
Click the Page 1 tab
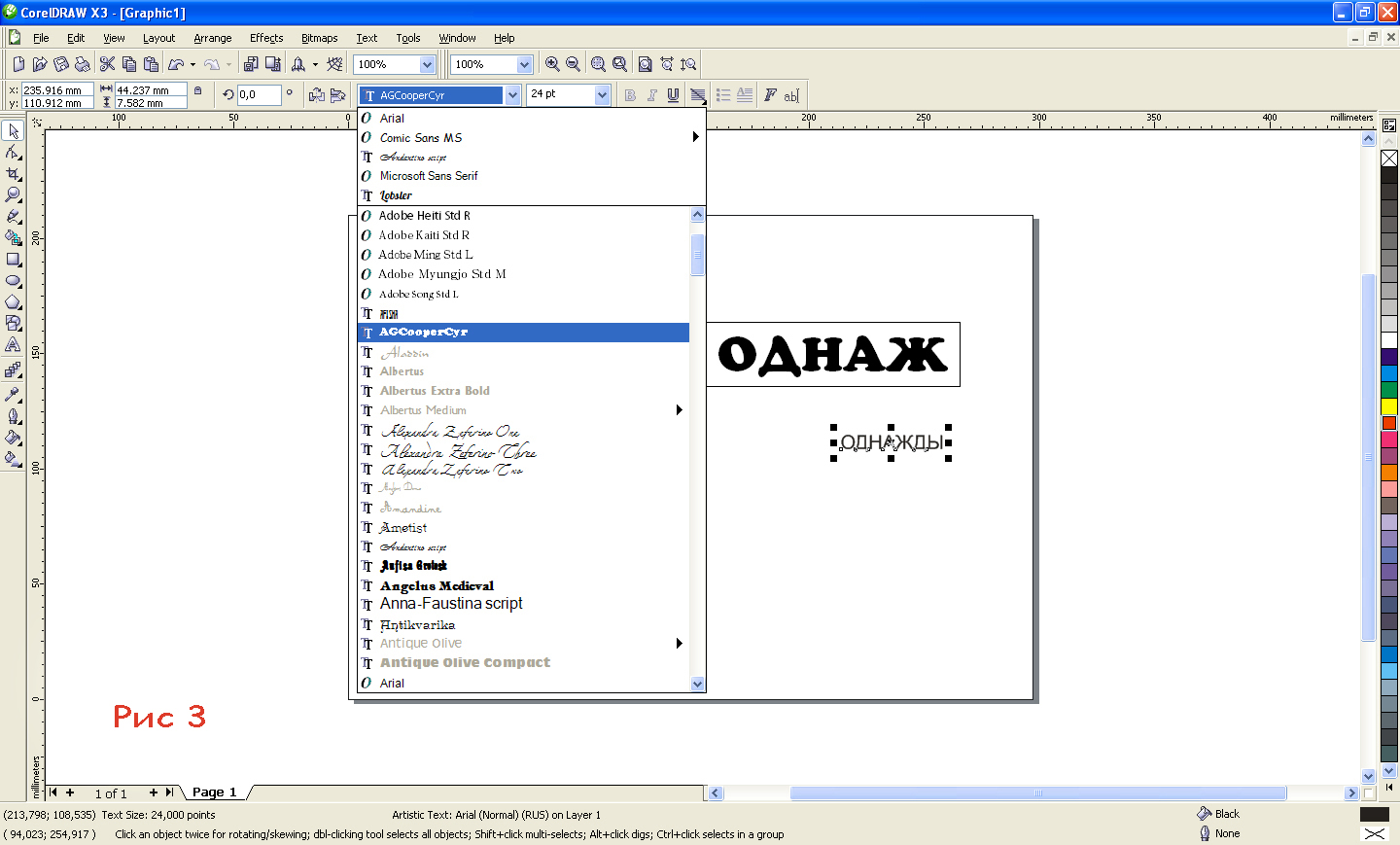214,792
